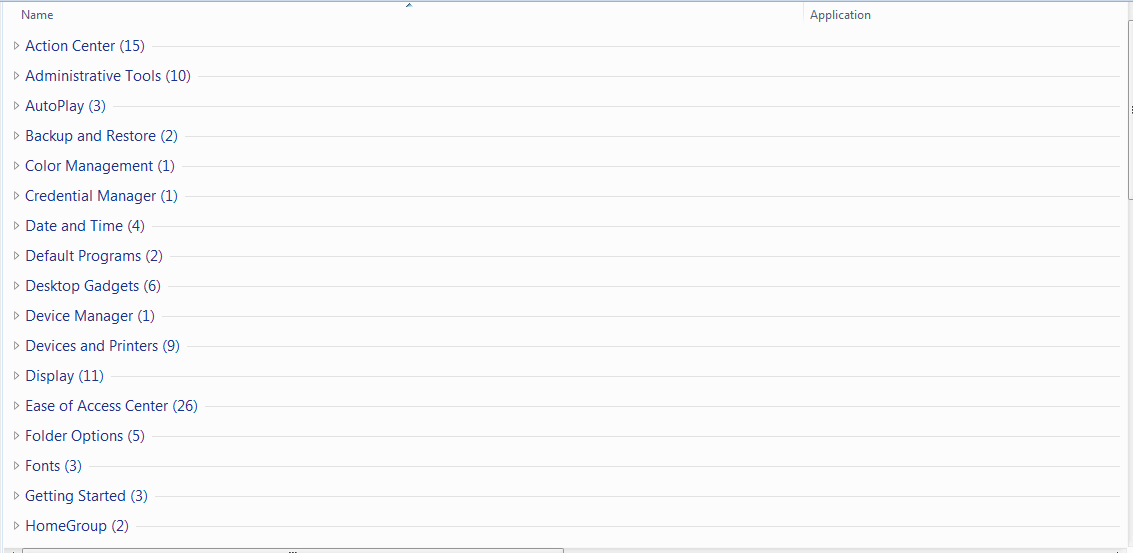Click the AutoPlay (3) group header
This screenshot has width=1133, height=553.
click(65, 106)
